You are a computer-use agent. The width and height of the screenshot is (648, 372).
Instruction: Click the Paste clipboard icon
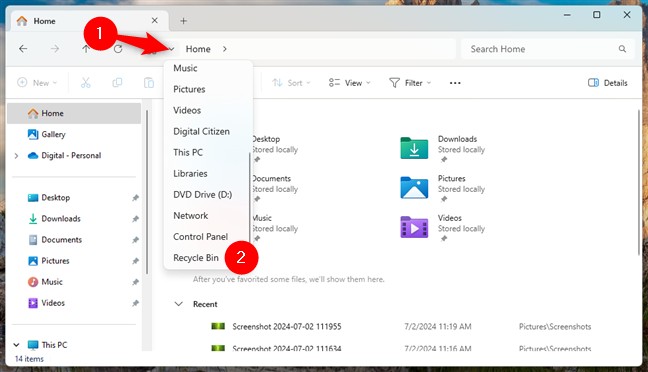pyautogui.click(x=149, y=83)
